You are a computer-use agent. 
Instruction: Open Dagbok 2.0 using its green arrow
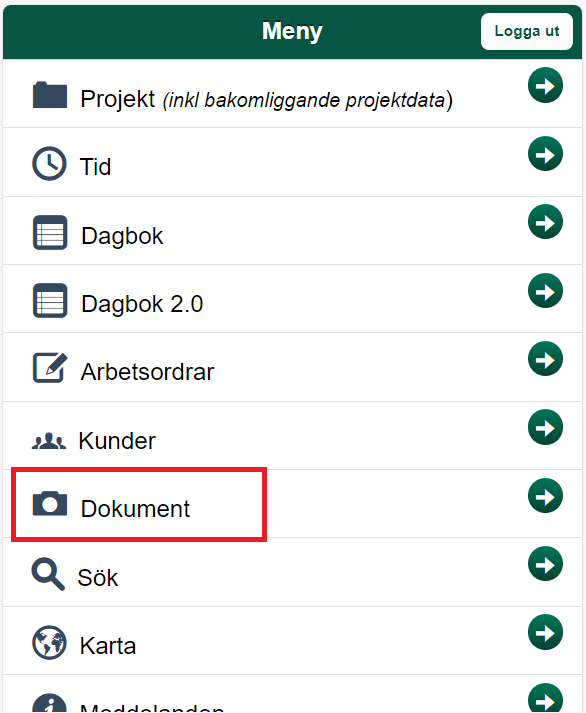pos(546,291)
